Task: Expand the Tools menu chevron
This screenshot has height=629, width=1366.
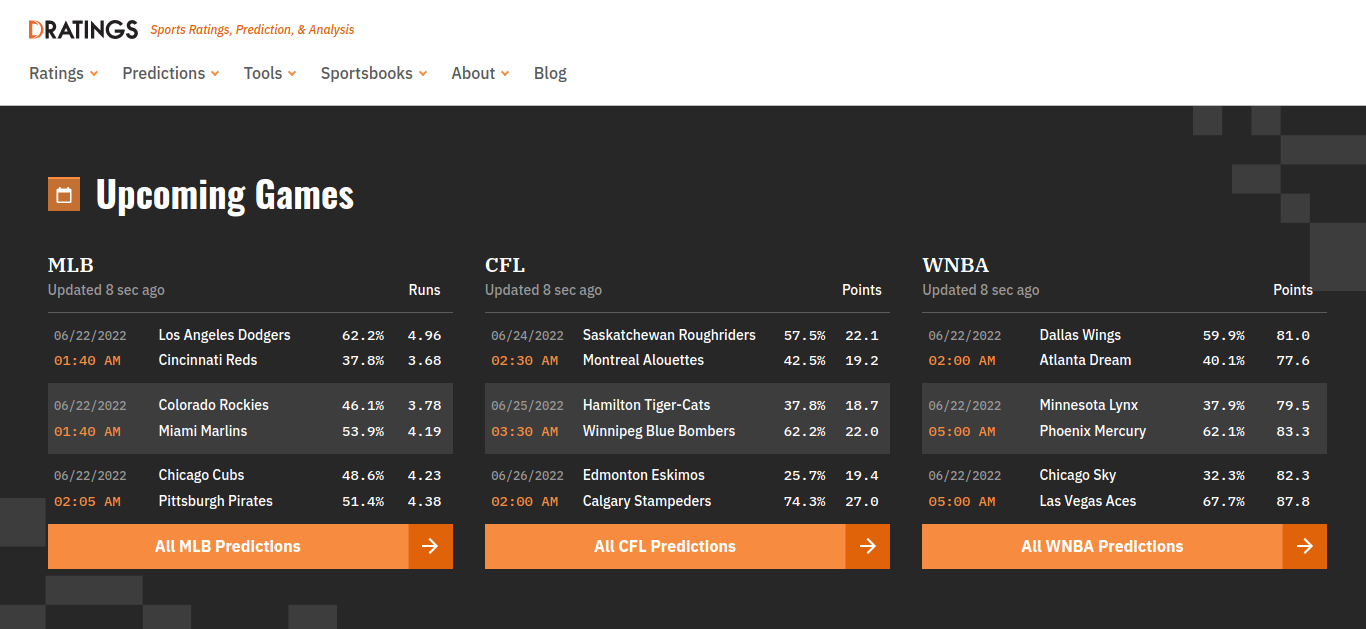Action: click(292, 73)
